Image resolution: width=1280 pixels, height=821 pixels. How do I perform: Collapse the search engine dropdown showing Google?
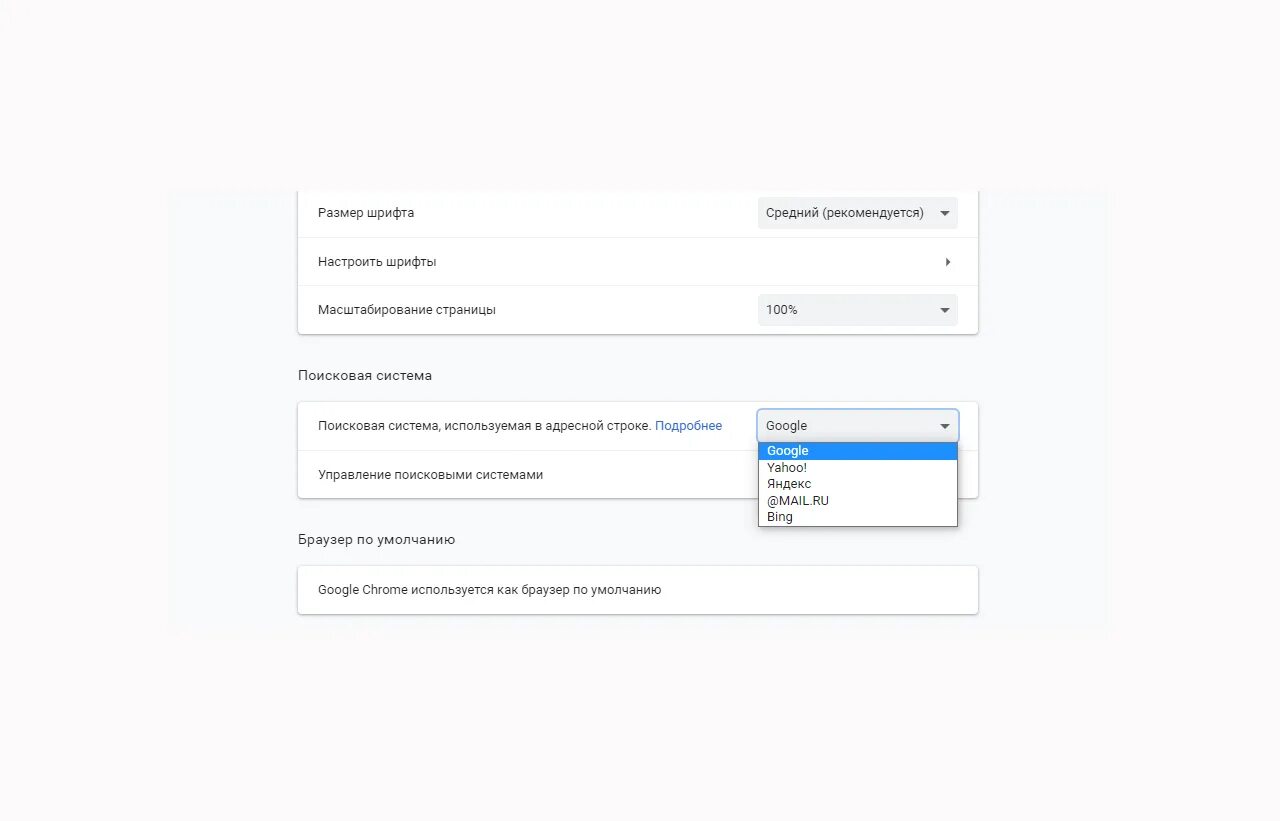[x=857, y=426]
